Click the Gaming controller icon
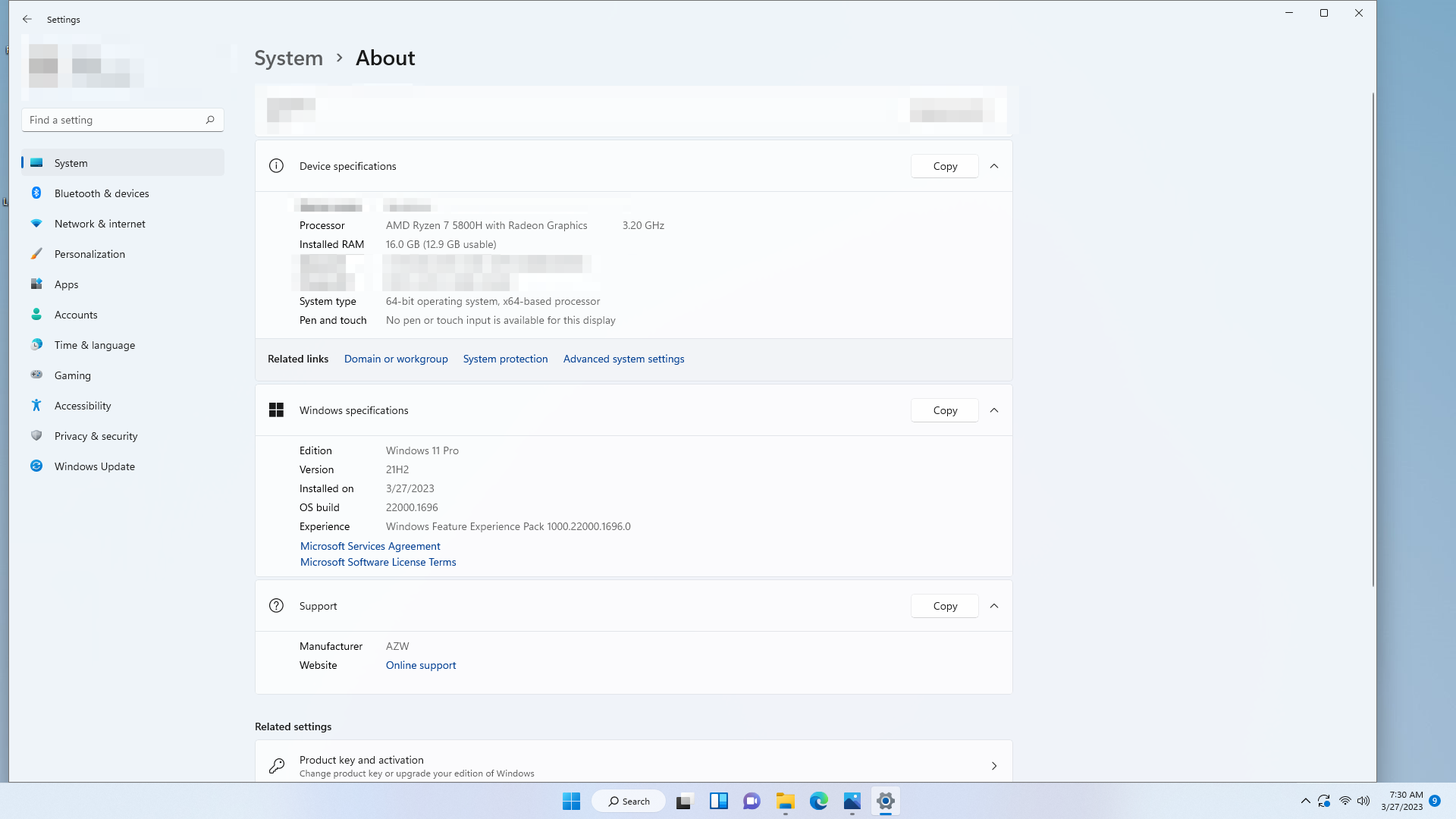Viewport: 1456px width, 819px height. pos(36,375)
